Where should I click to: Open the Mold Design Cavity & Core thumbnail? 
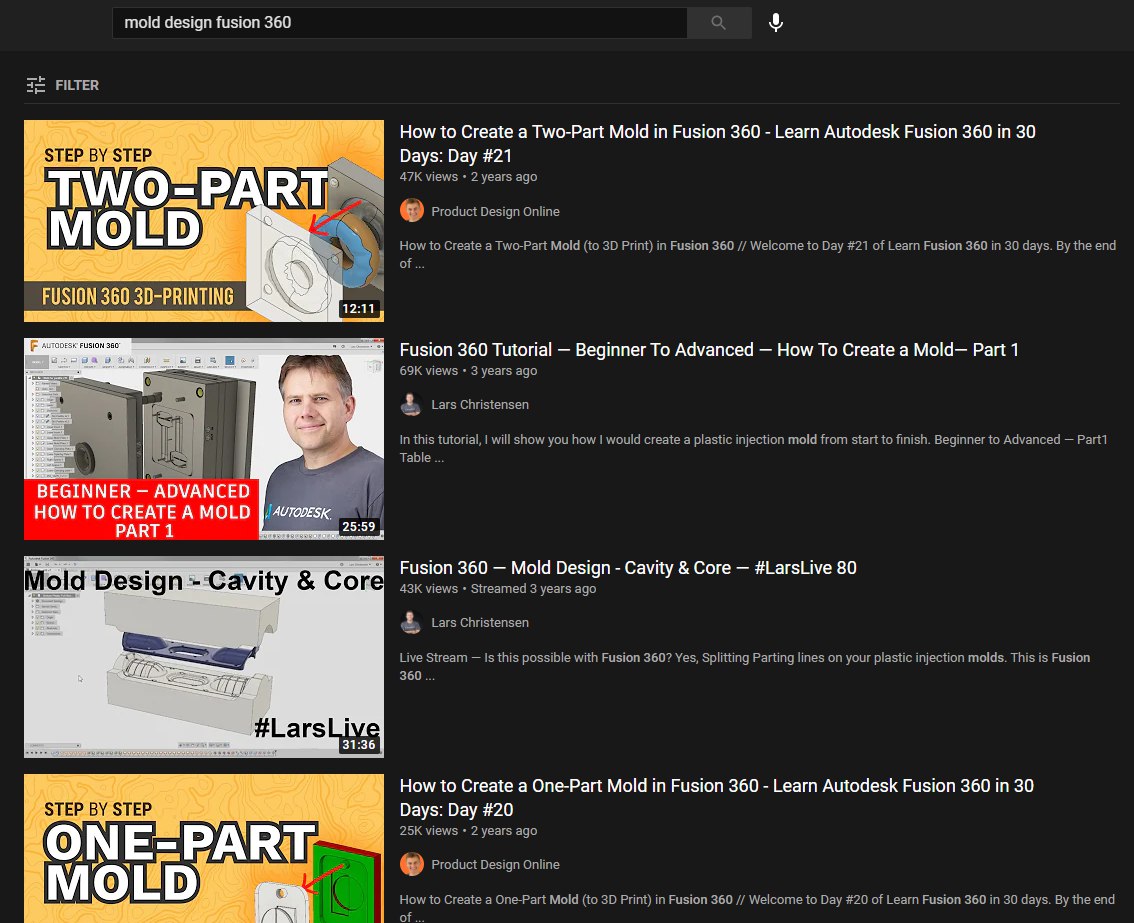tap(204, 657)
